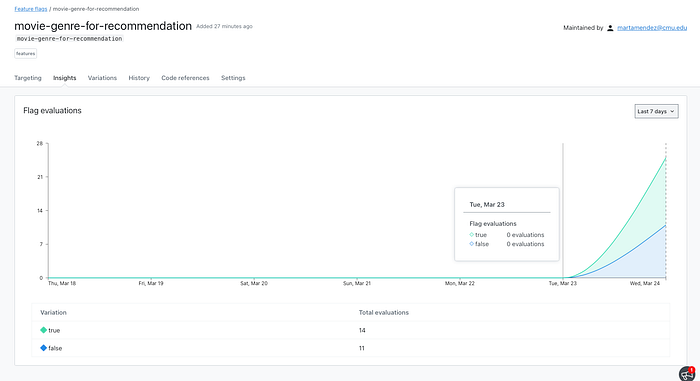Click the false legend marker in tooltip

[471, 244]
